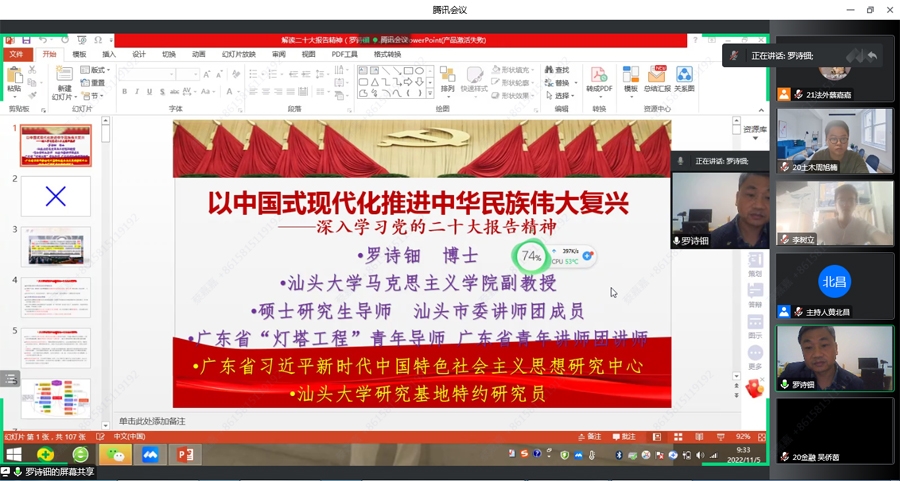Collapse the ribbon with the chevron arrow
The height and width of the screenshot is (481, 900).
762,110
